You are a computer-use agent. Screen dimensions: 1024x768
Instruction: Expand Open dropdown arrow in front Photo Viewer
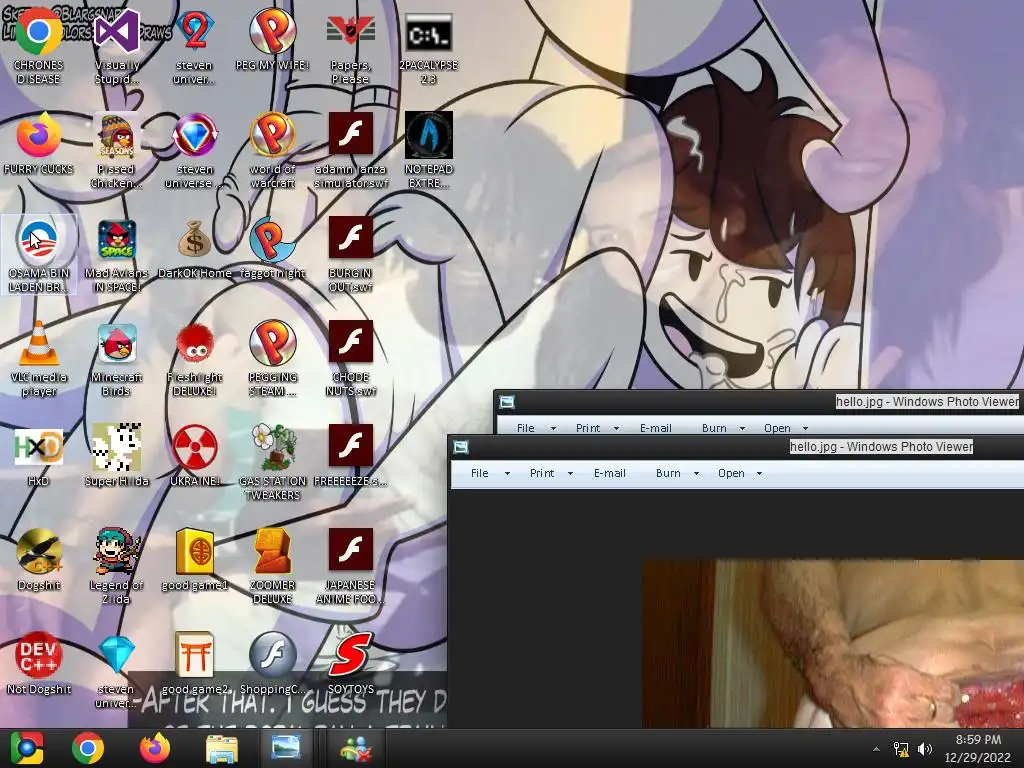[x=759, y=473]
